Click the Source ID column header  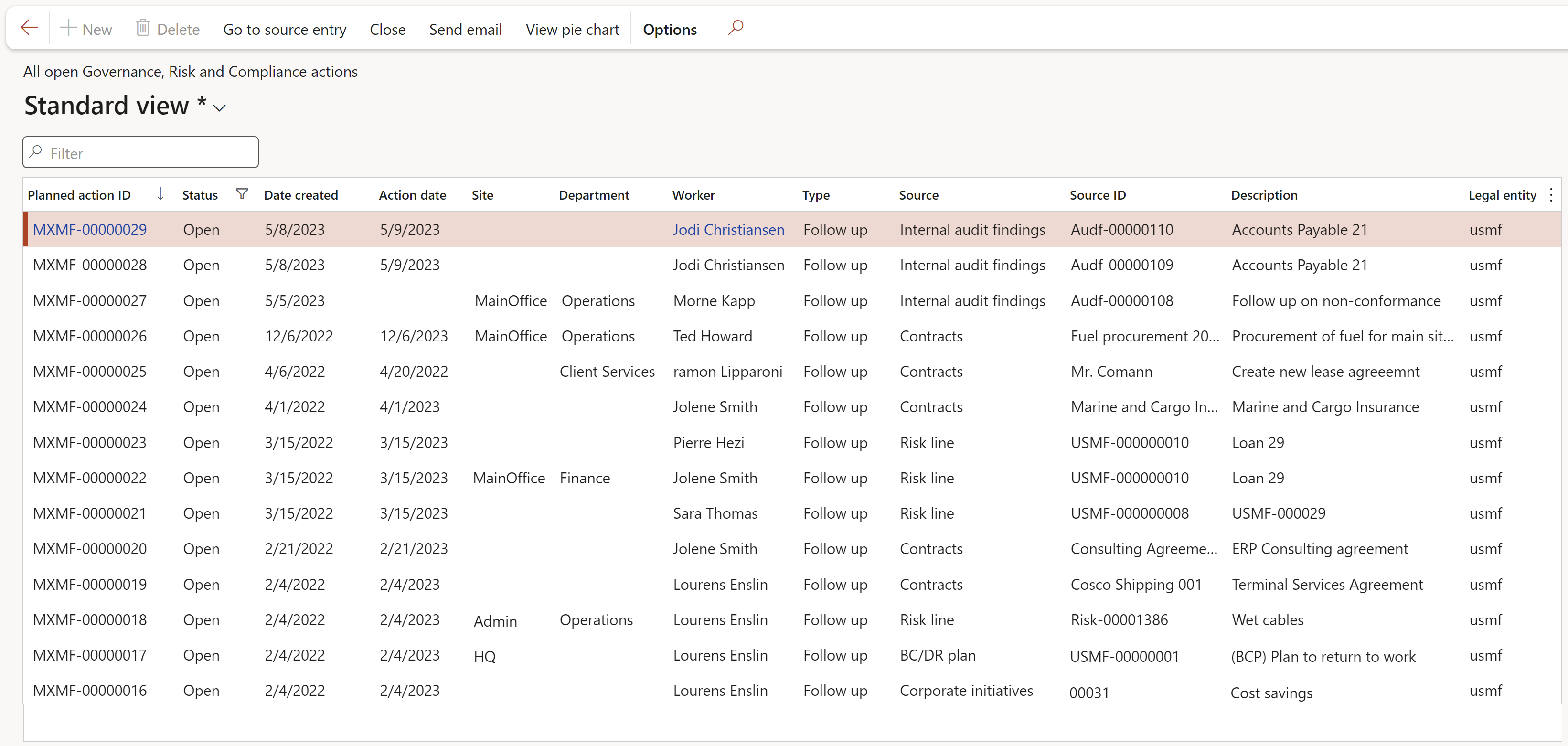[1098, 195]
